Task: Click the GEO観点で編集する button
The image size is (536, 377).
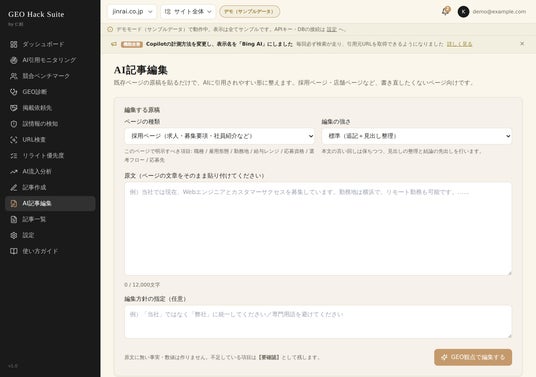Action: coord(473,357)
